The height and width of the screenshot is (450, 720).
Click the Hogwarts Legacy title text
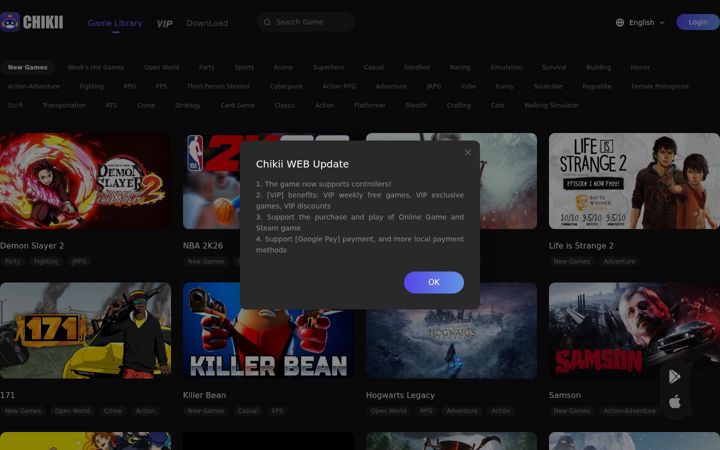click(400, 395)
